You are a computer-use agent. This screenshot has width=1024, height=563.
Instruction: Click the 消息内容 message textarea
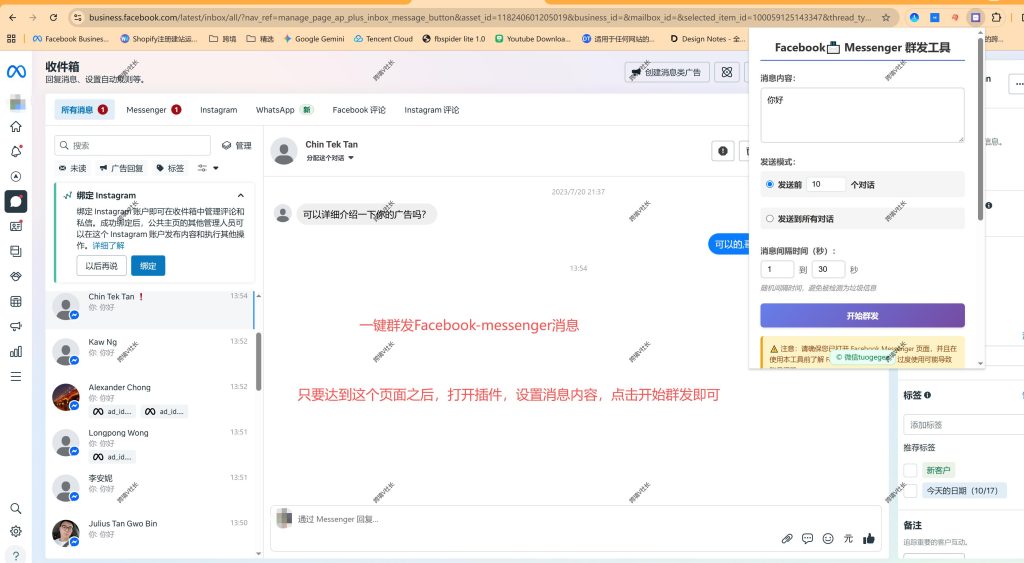[x=862, y=115]
